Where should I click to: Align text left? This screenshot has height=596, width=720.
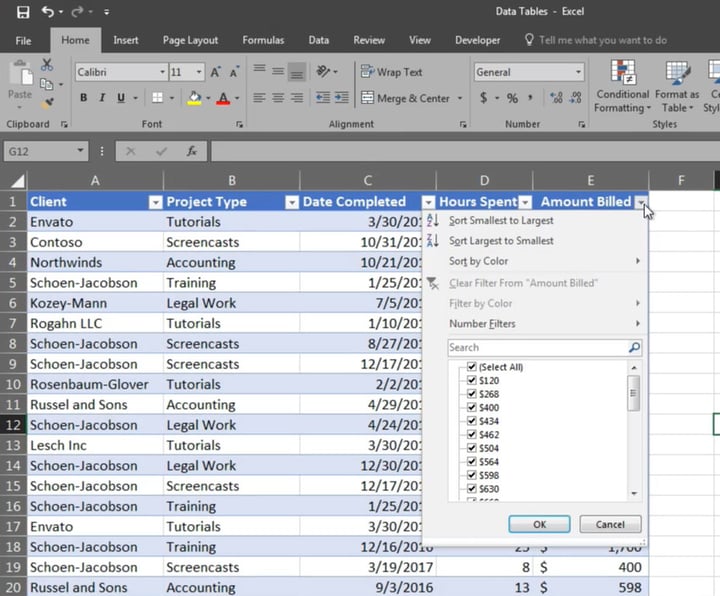point(259,98)
